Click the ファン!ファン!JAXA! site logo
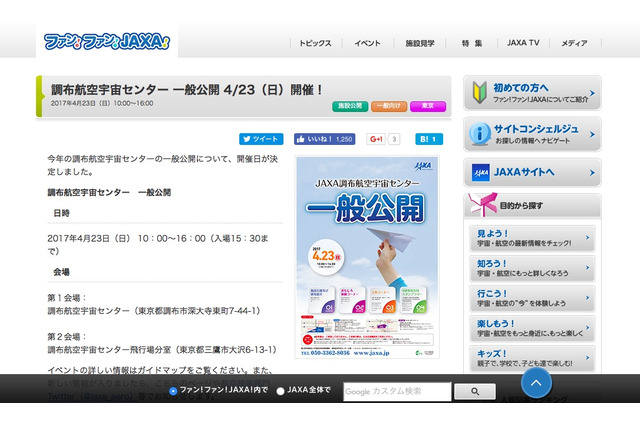 pos(107,42)
